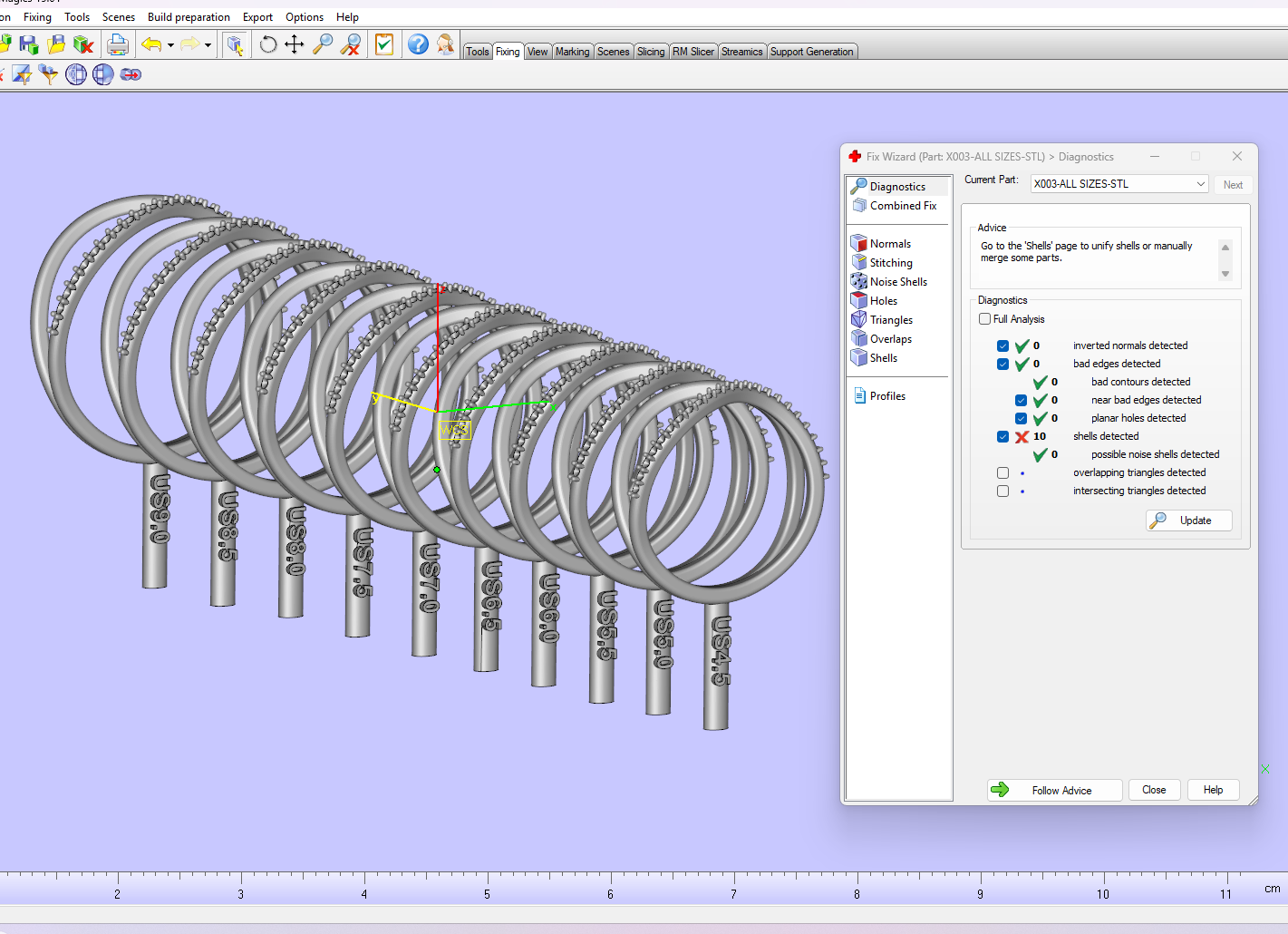Click the clipboard checkmark icon
The width and height of the screenshot is (1288, 934).
coord(384,44)
